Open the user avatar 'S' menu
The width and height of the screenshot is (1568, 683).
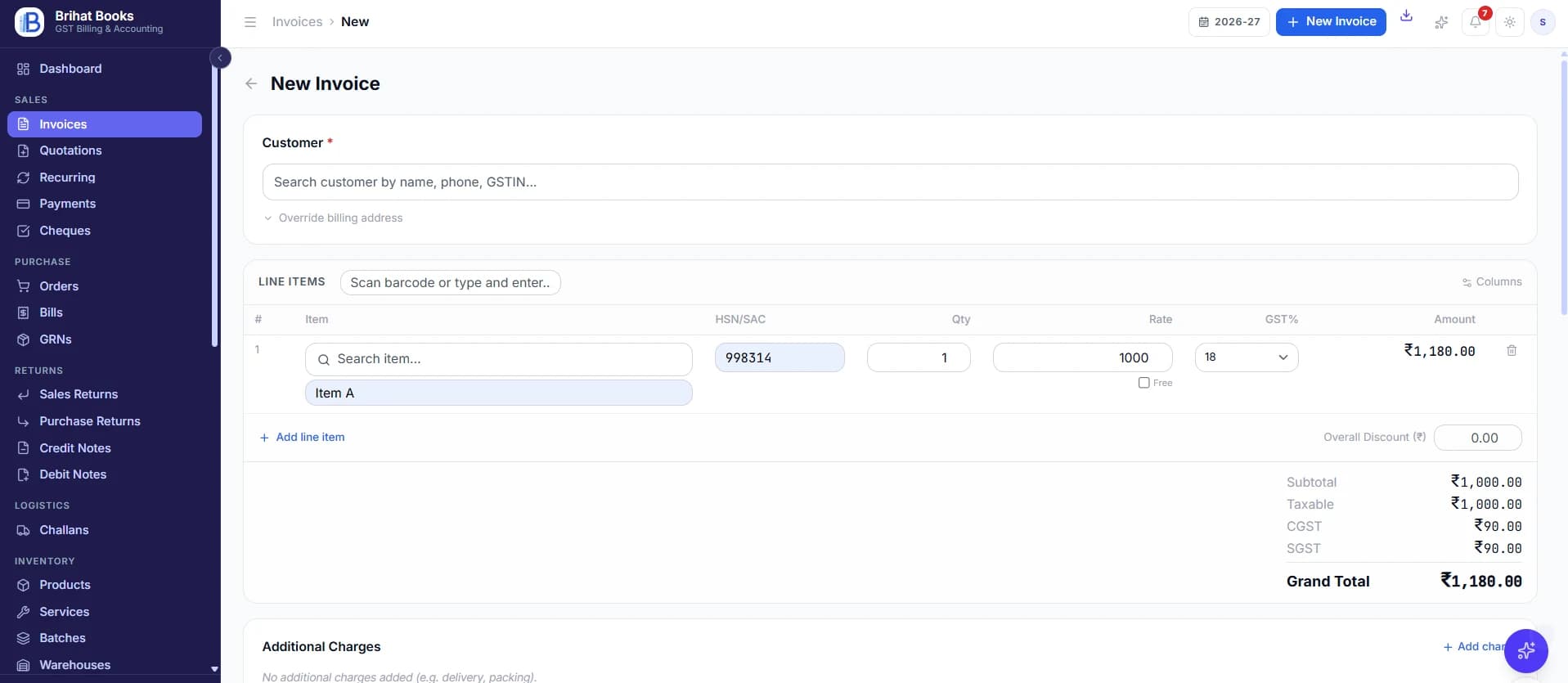(1543, 22)
